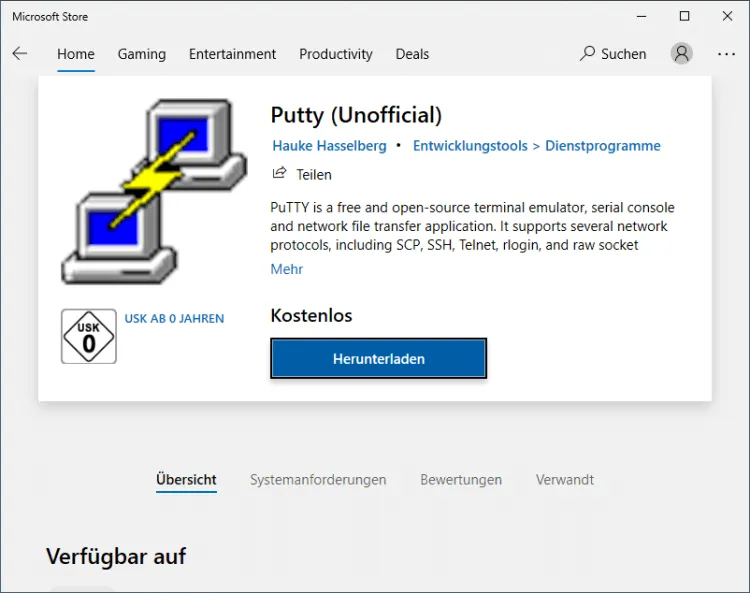
Task: Maximize the Microsoft Store window
Action: click(684, 16)
